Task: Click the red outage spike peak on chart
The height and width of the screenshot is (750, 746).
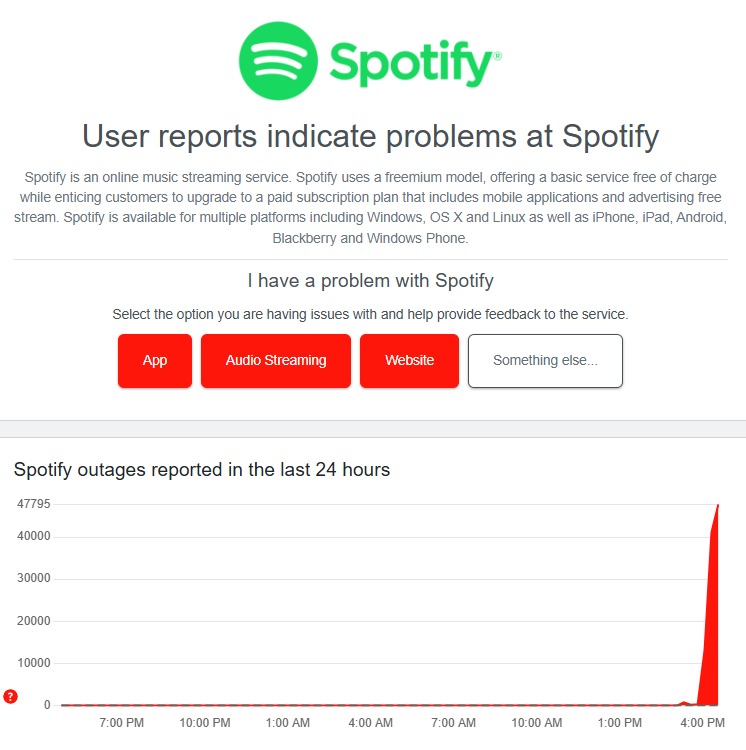Action: click(x=717, y=506)
